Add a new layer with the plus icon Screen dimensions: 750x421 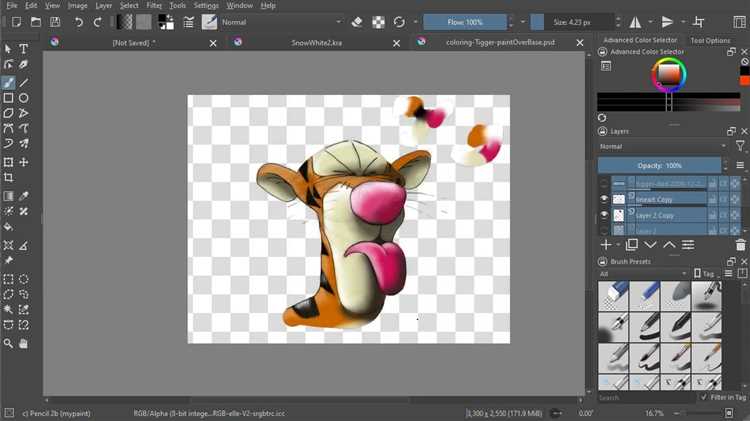click(x=606, y=245)
